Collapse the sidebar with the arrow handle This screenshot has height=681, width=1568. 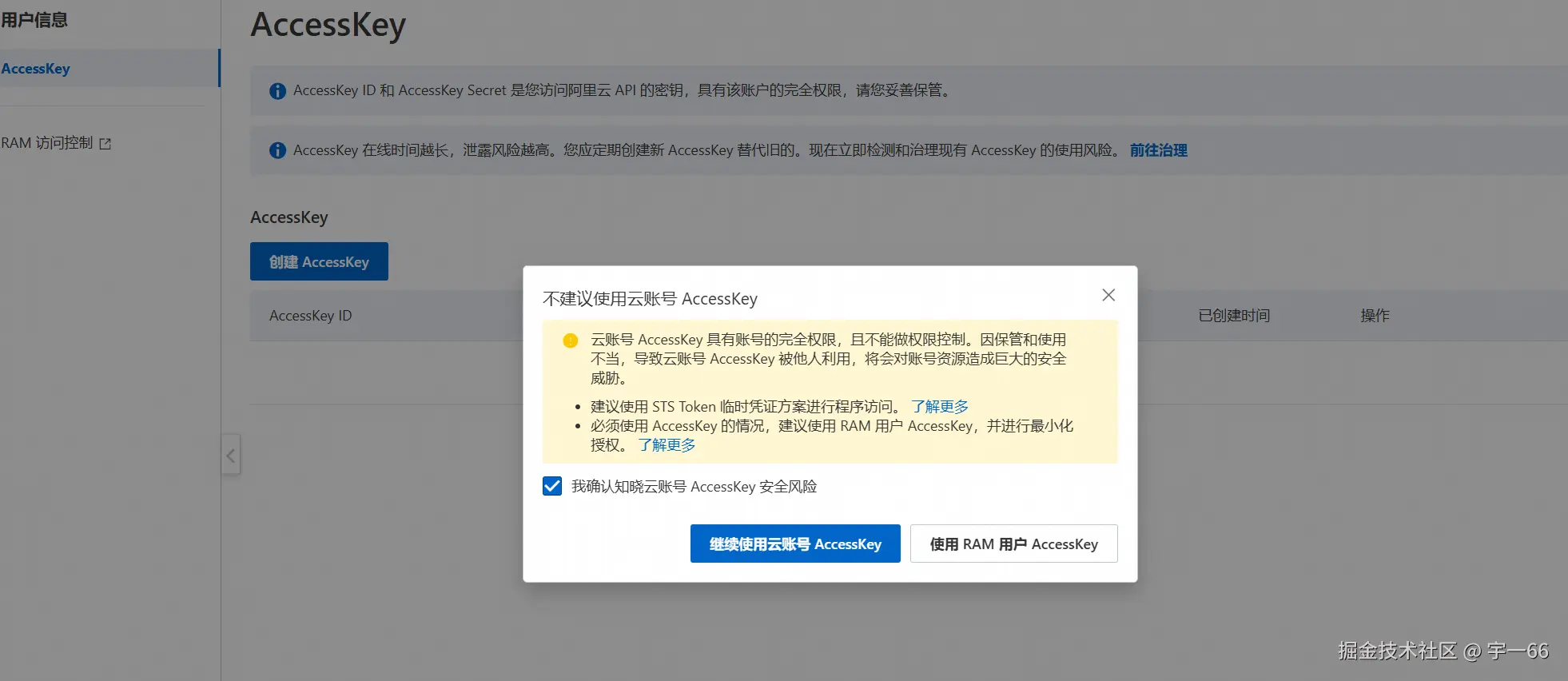[231, 456]
